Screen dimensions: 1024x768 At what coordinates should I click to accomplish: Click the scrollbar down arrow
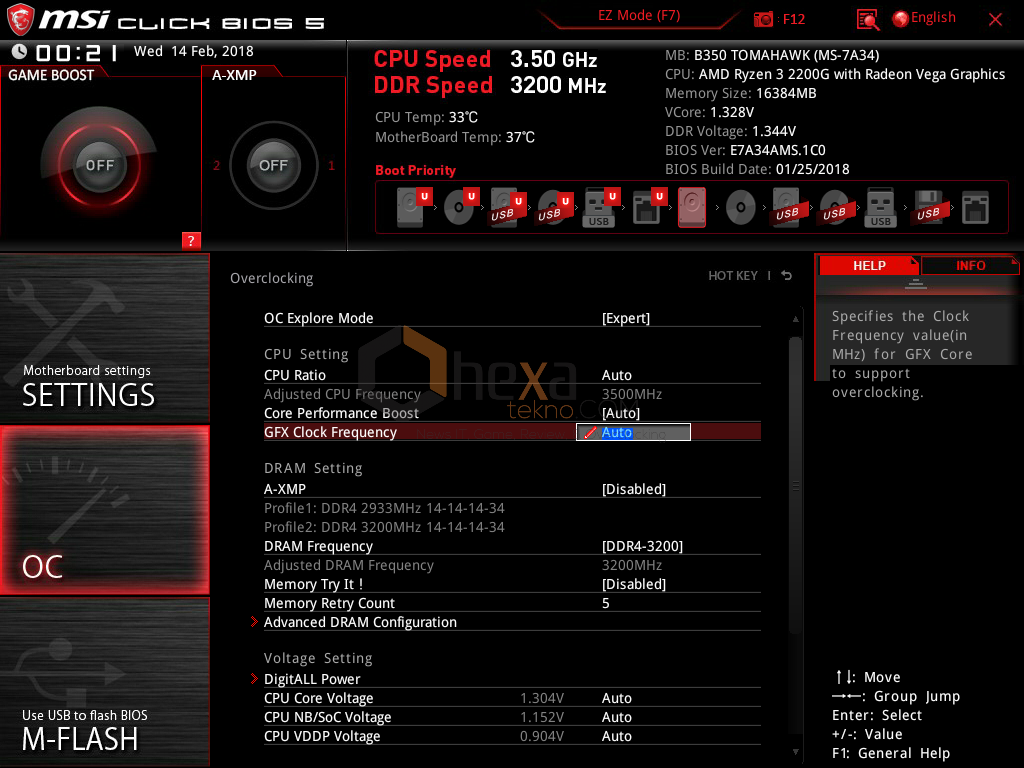pos(795,752)
